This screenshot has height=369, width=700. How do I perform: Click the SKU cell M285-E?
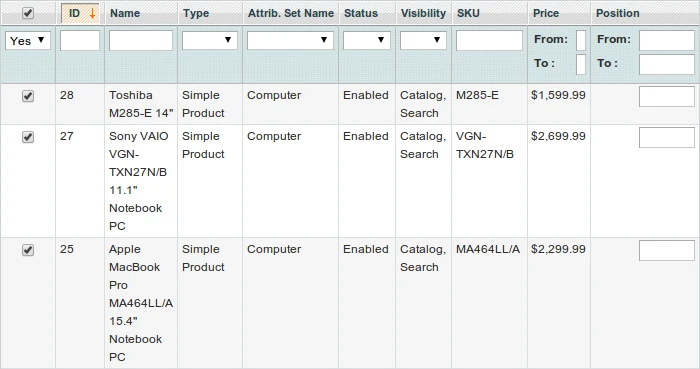click(x=477, y=95)
